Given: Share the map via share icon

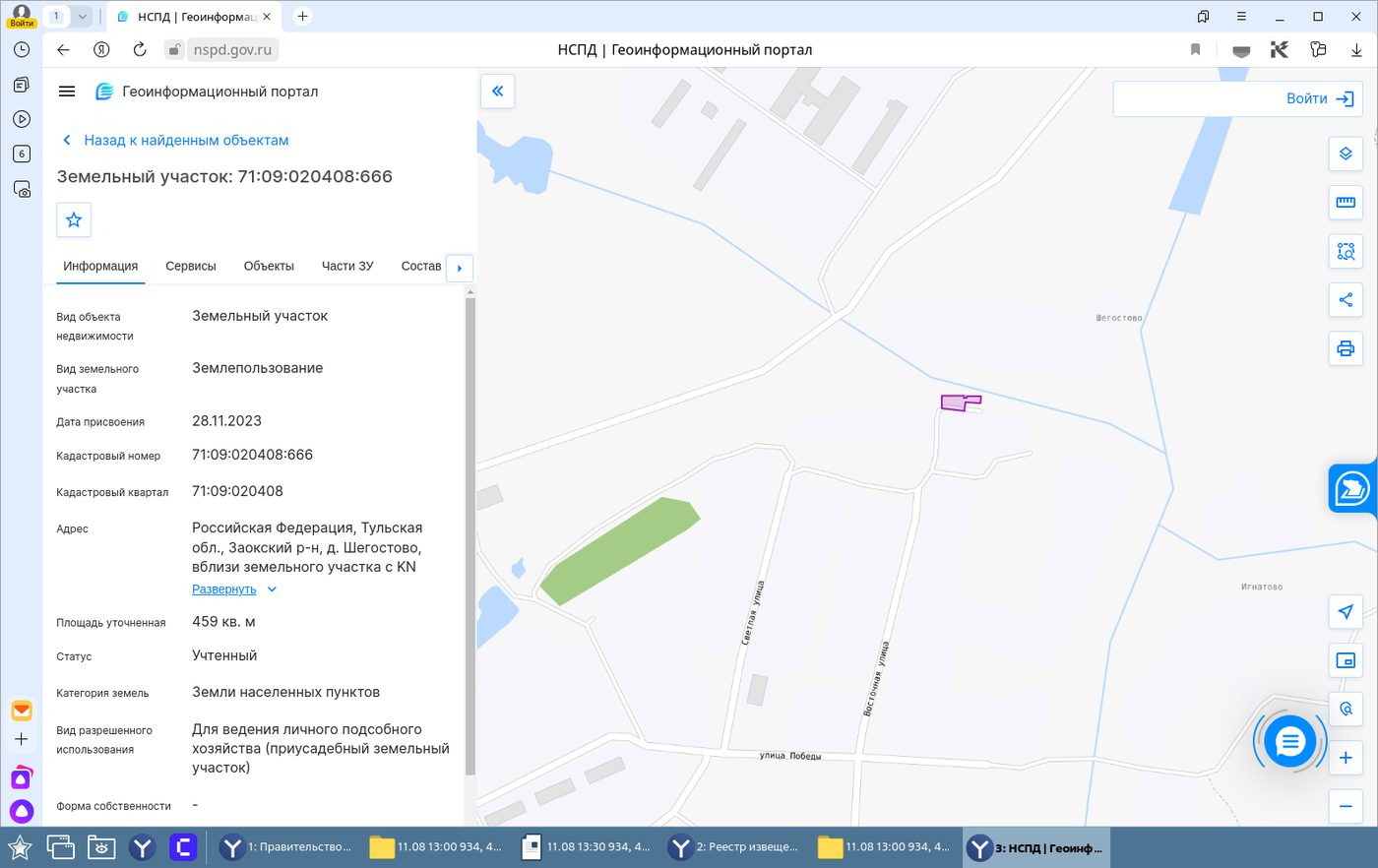Looking at the screenshot, I should click(x=1346, y=299).
